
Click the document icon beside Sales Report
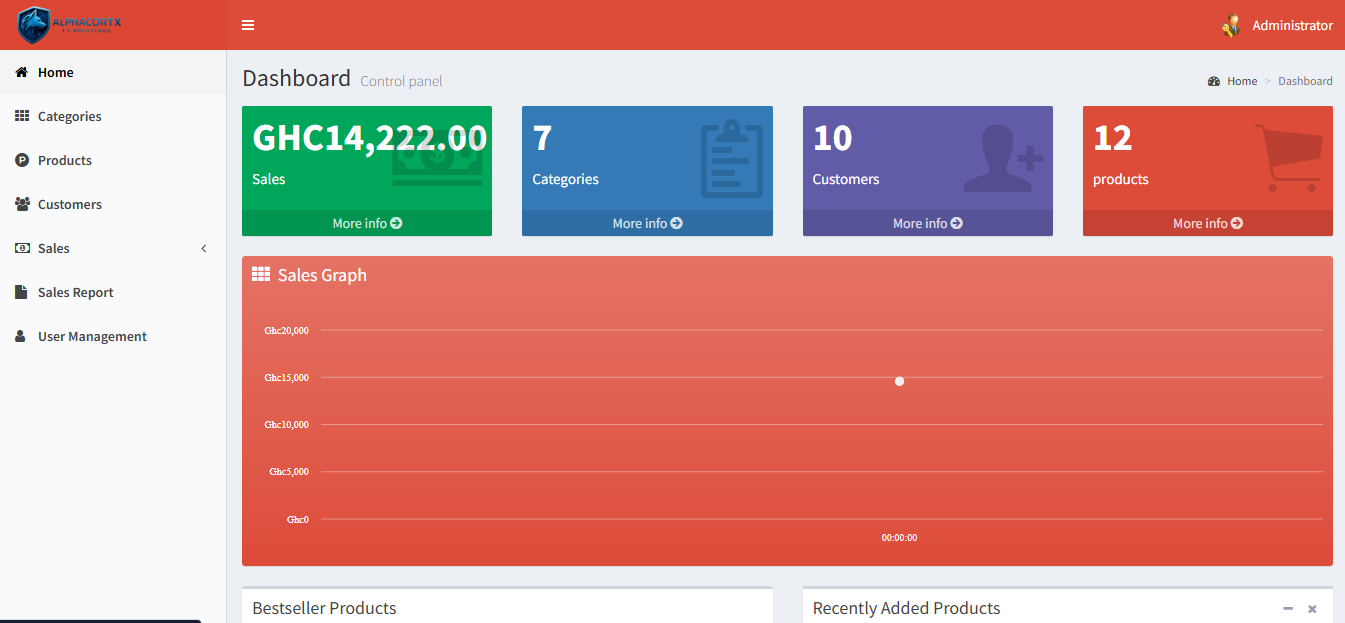coord(21,292)
